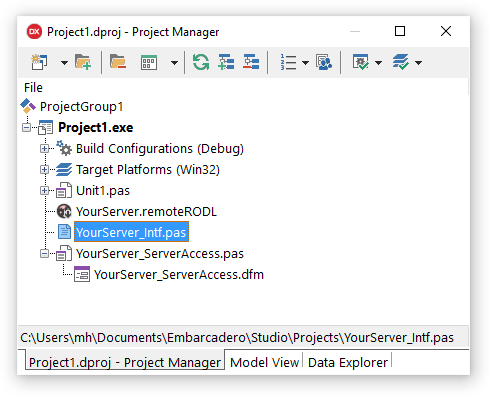Switch to the Project1.dproj - Project Manager tab
Viewport: 491px width, 397px height.
[x=125, y=362]
